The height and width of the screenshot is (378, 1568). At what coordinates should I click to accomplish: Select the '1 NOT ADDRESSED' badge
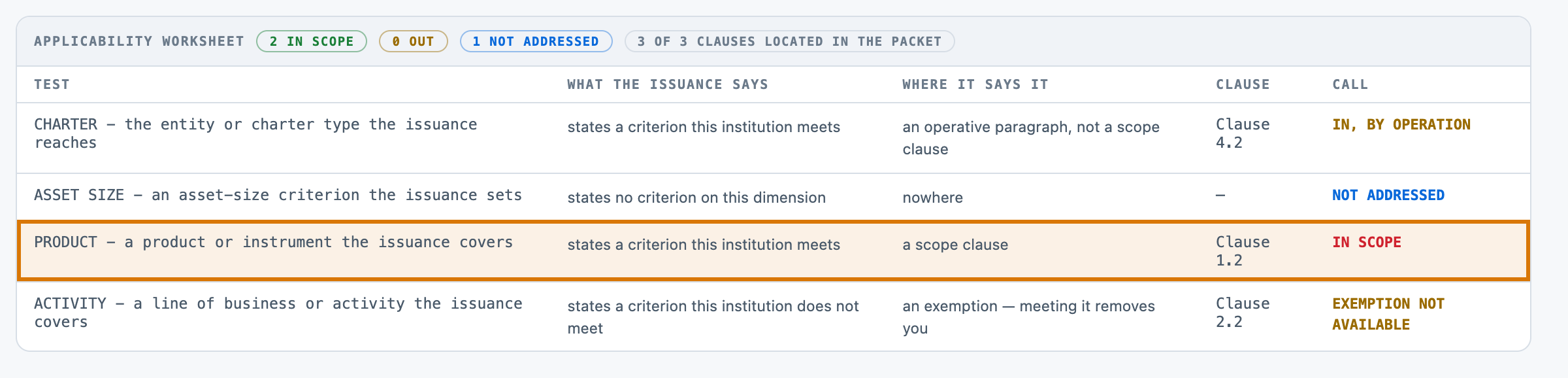(x=536, y=41)
